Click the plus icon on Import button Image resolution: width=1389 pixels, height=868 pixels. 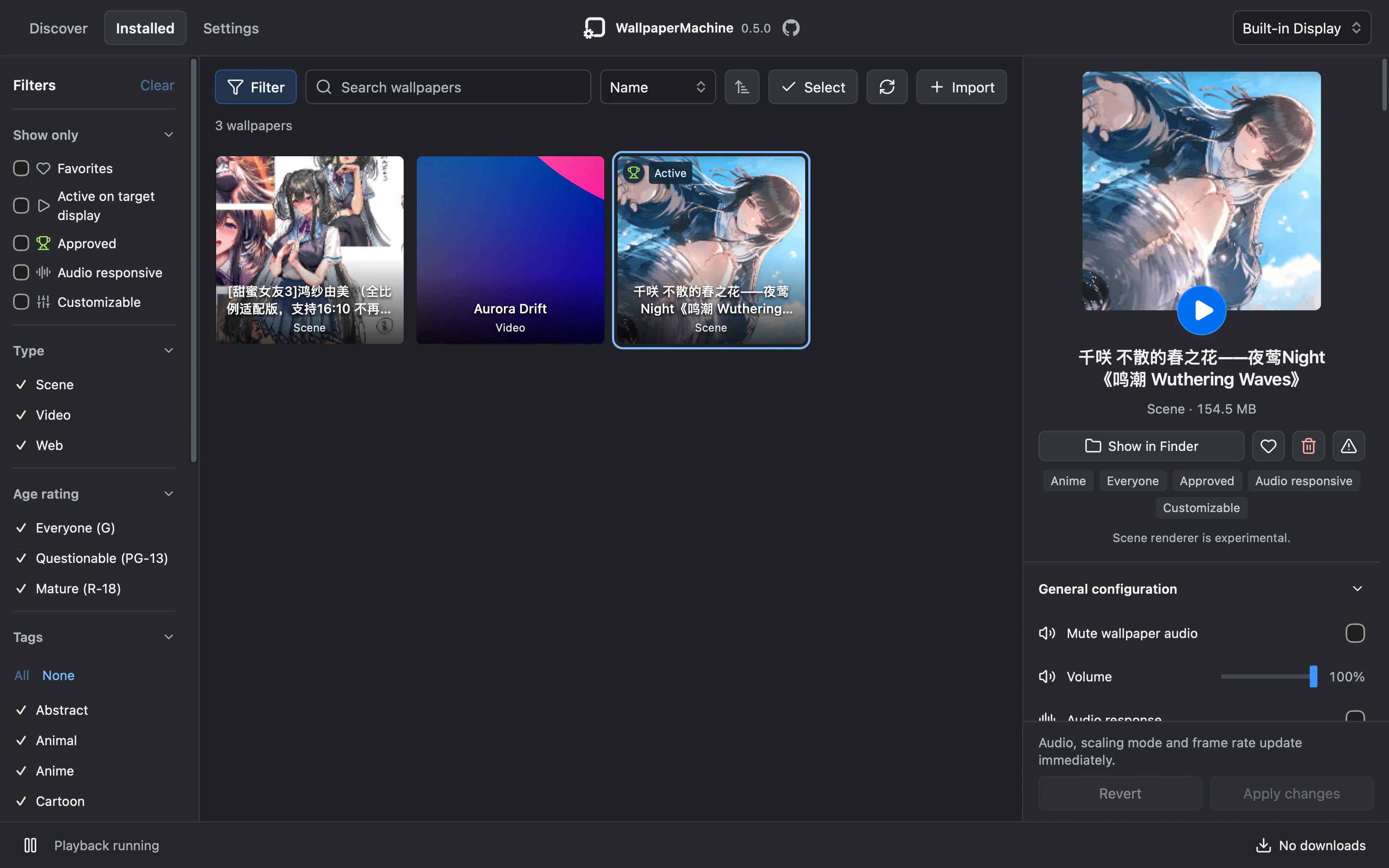937,87
